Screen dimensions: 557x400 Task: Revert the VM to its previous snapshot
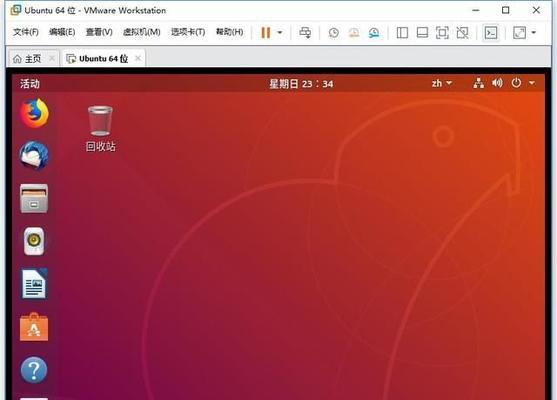pos(353,33)
